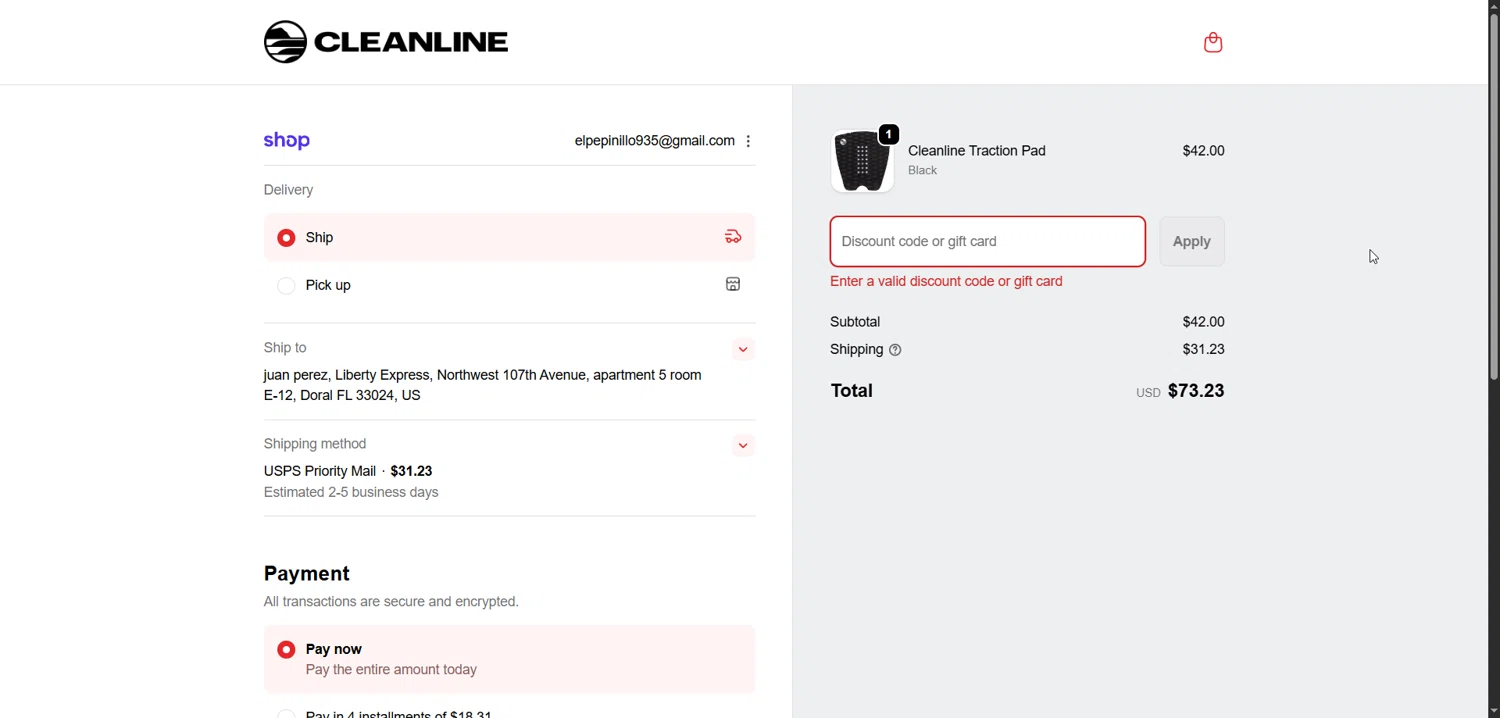
Task: Click the USPS Priority Mail text
Action: [320, 471]
